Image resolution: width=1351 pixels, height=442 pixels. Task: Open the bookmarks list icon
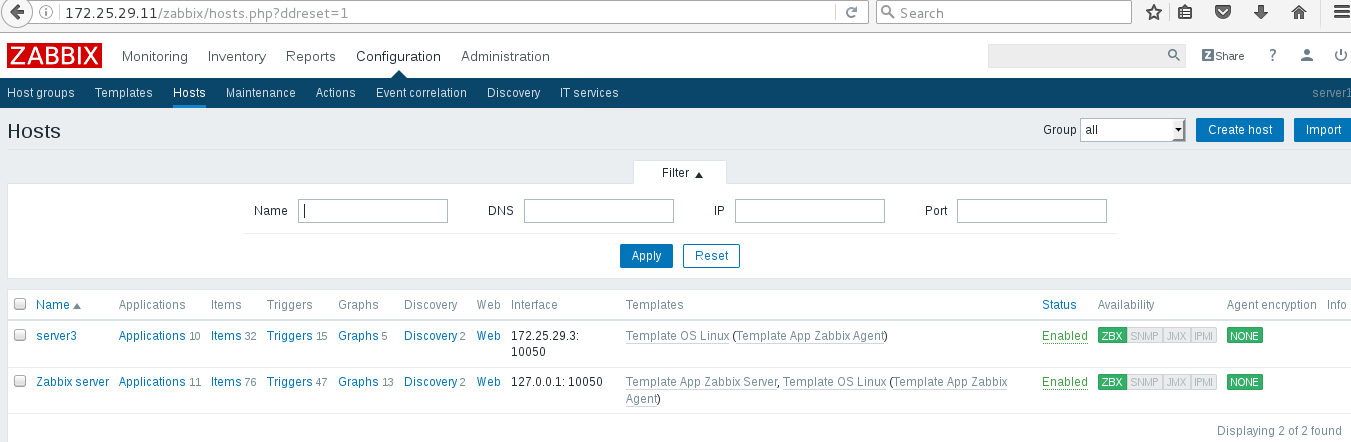[x=1185, y=13]
